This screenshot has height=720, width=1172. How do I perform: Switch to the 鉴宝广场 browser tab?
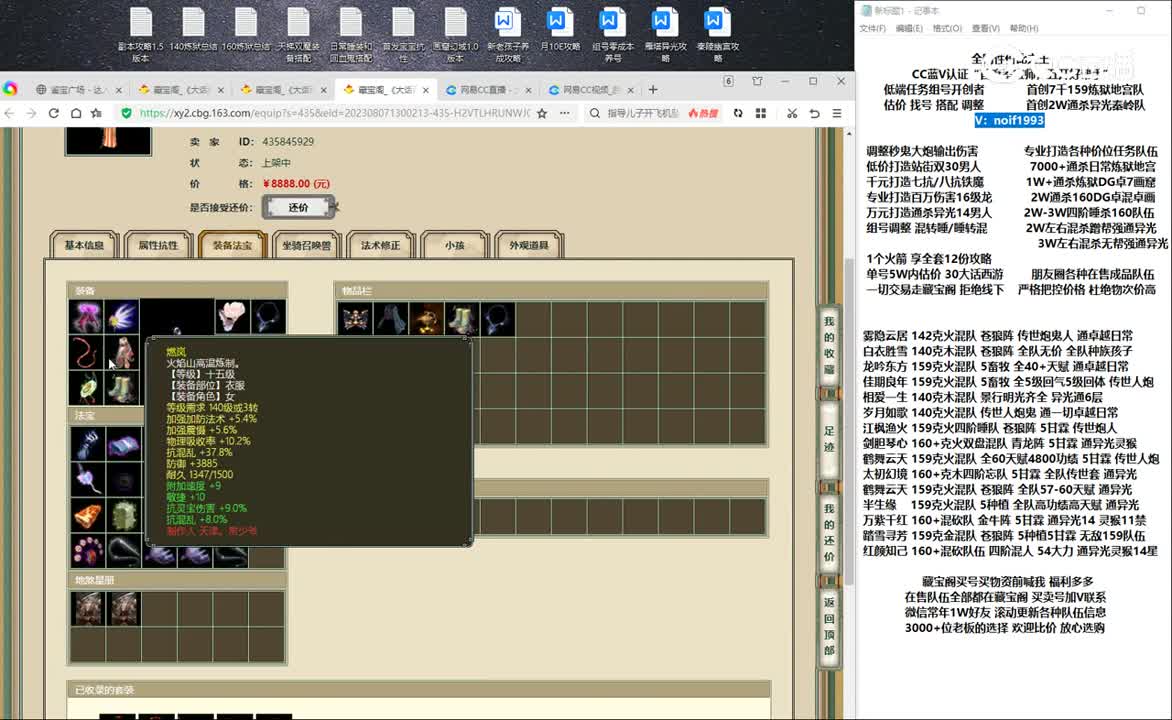click(78, 90)
